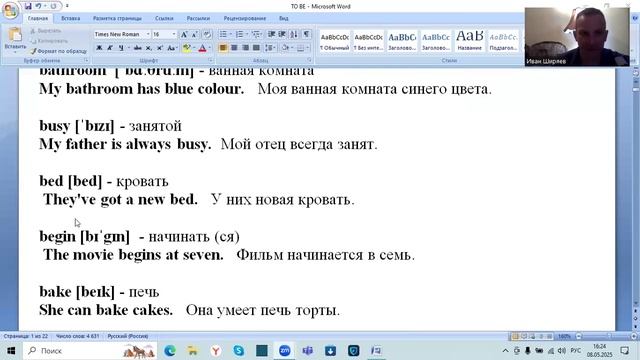Toggle subscript formatting
This screenshot has height=360, width=640.
(x=149, y=48)
